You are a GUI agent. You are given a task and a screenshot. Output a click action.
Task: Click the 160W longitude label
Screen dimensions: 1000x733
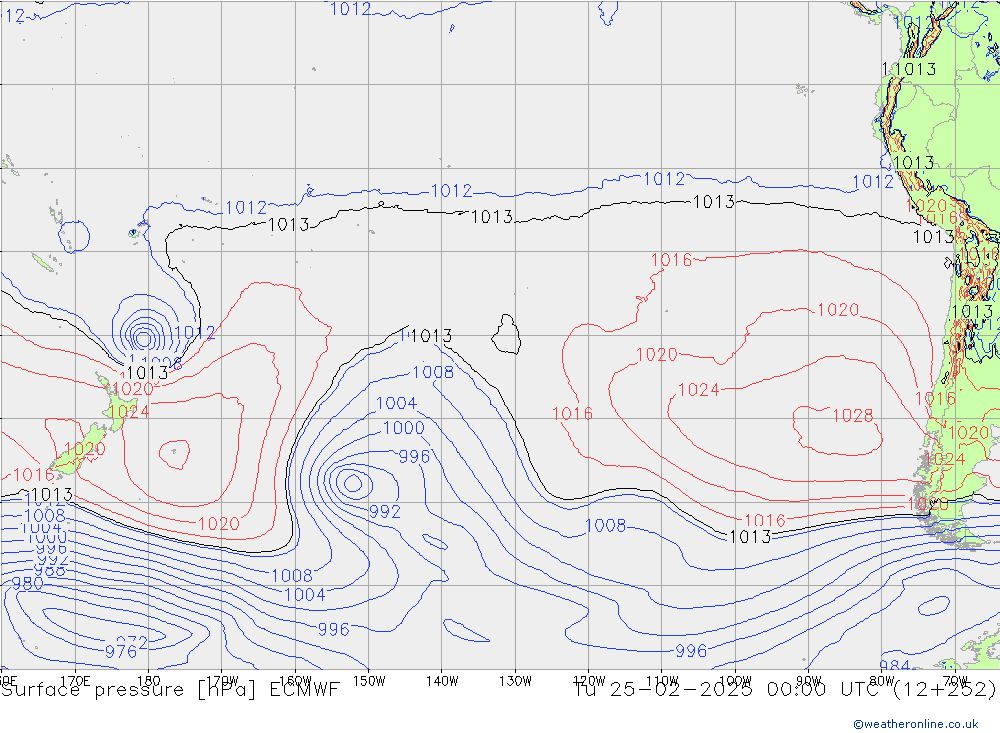(295, 681)
